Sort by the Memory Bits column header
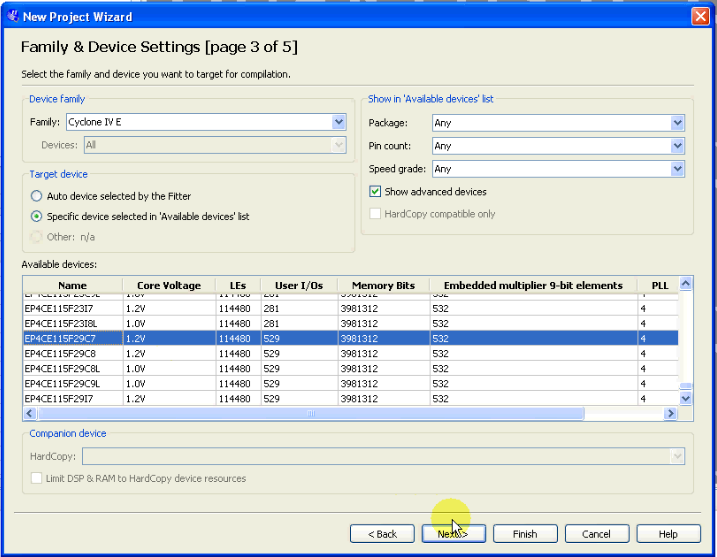Image resolution: width=717 pixels, height=557 pixels. tap(384, 285)
